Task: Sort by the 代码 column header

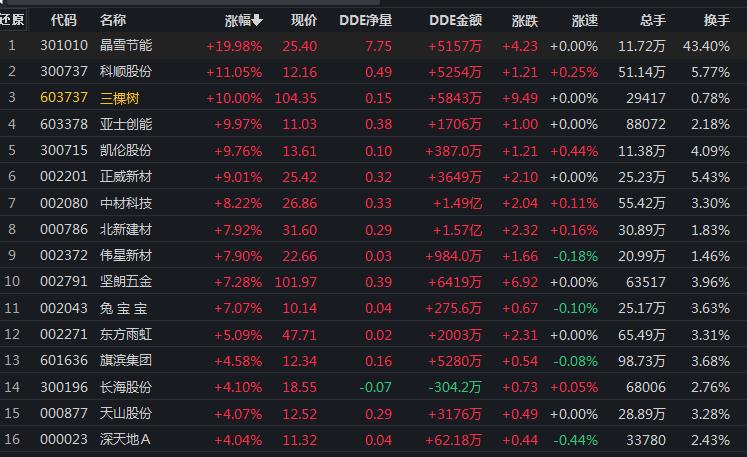Action: point(62,20)
